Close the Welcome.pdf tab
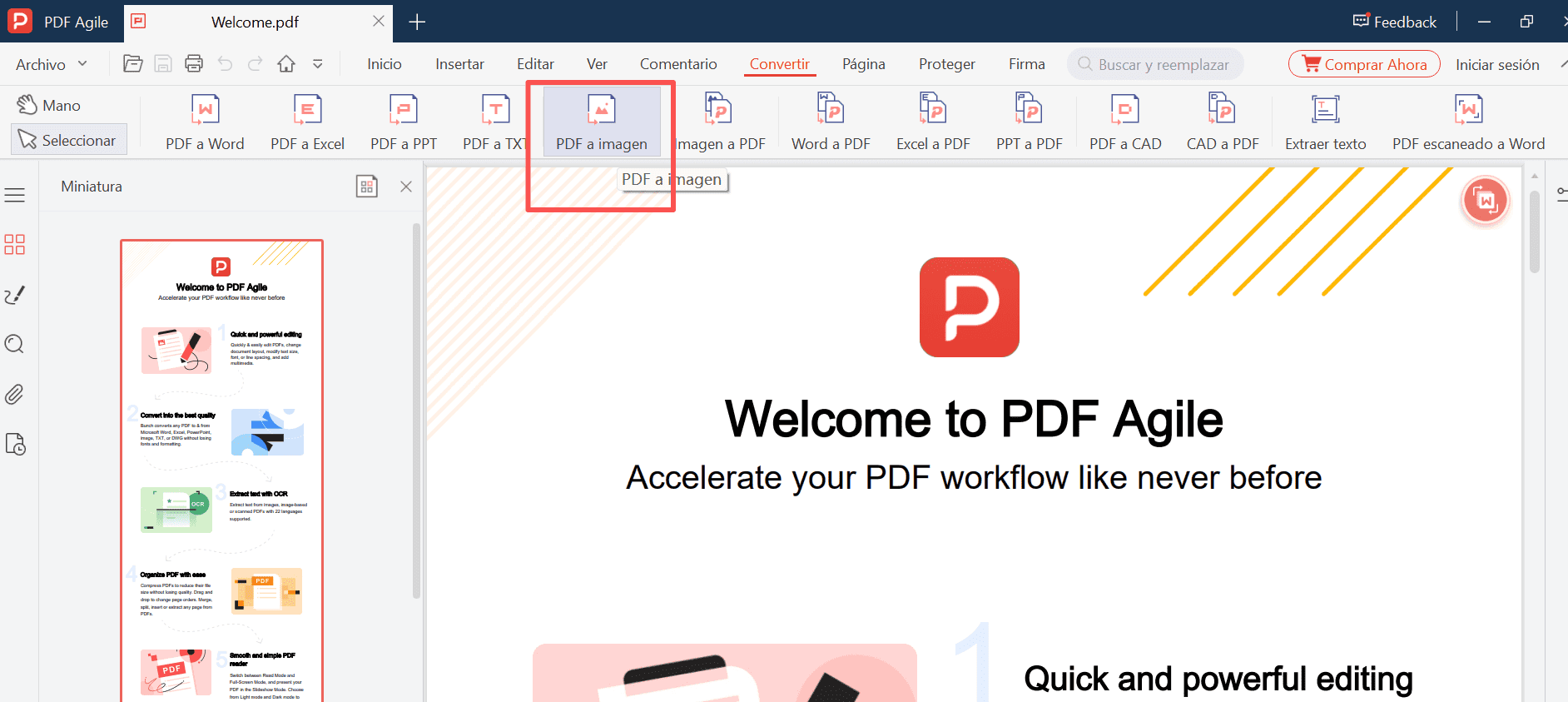 coord(379,21)
